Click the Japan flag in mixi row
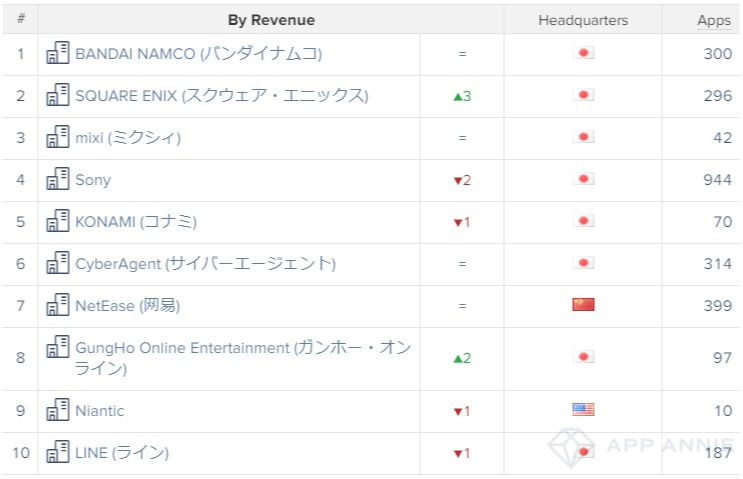This screenshot has width=743, height=479. tap(583, 137)
